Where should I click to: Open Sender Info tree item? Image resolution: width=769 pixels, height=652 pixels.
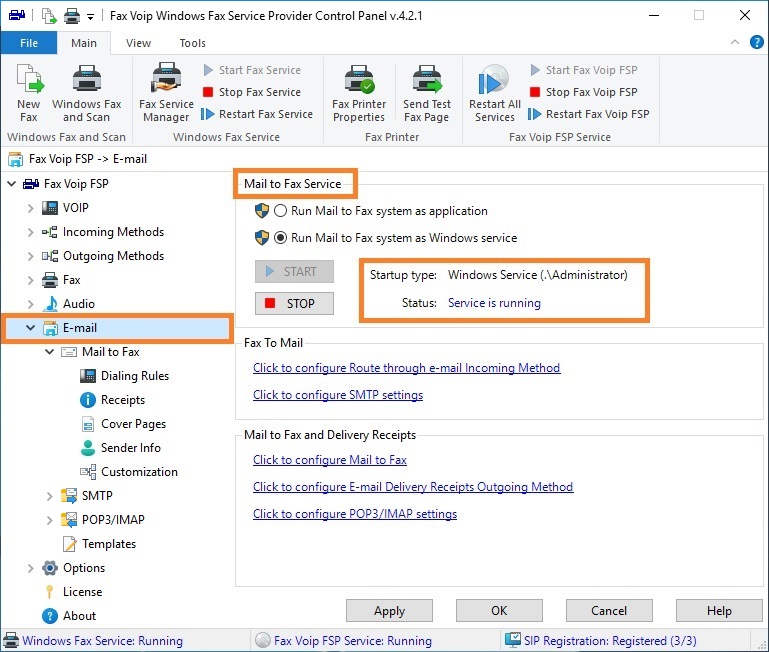[x=130, y=448]
